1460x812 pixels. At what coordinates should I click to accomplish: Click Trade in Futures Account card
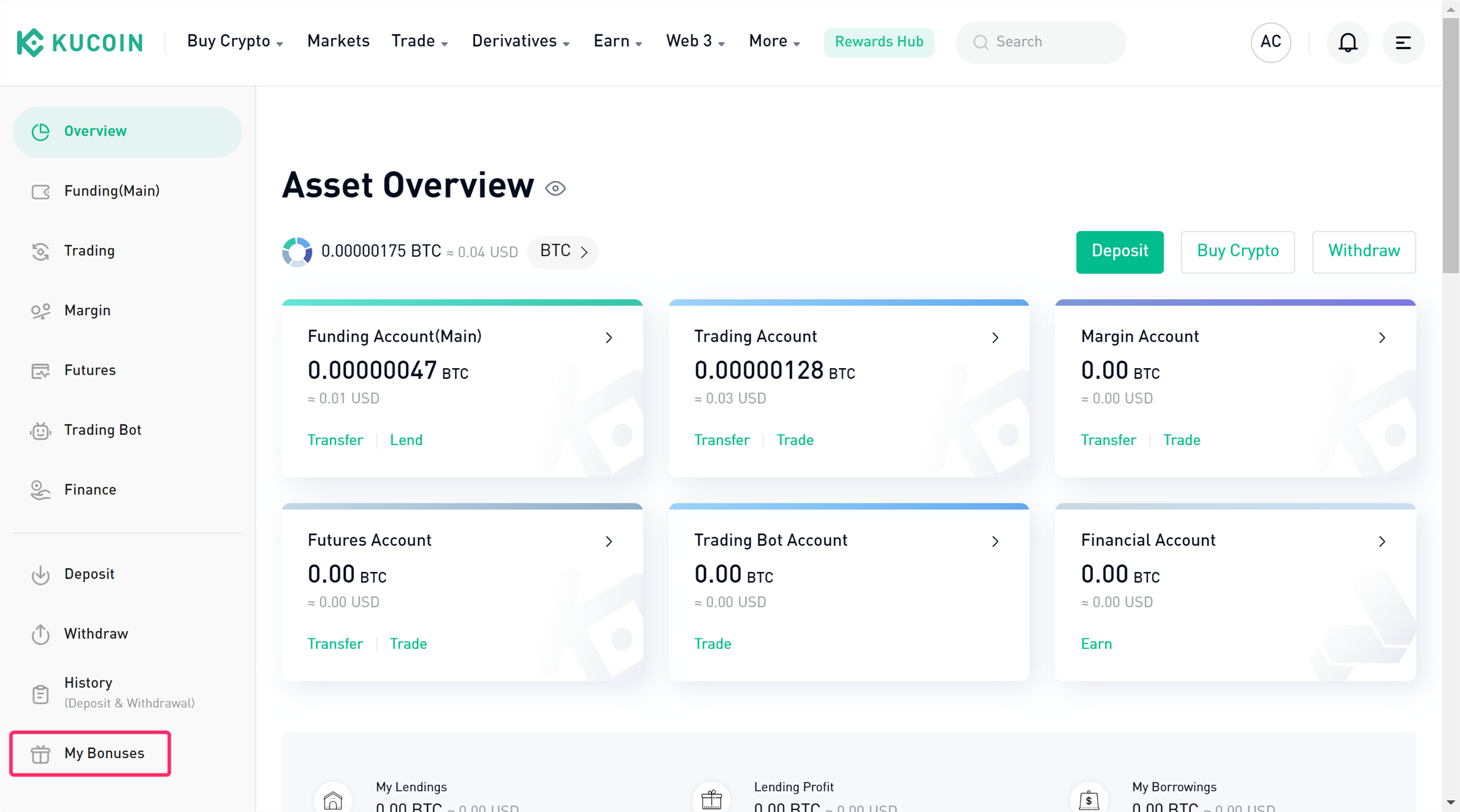coord(408,644)
